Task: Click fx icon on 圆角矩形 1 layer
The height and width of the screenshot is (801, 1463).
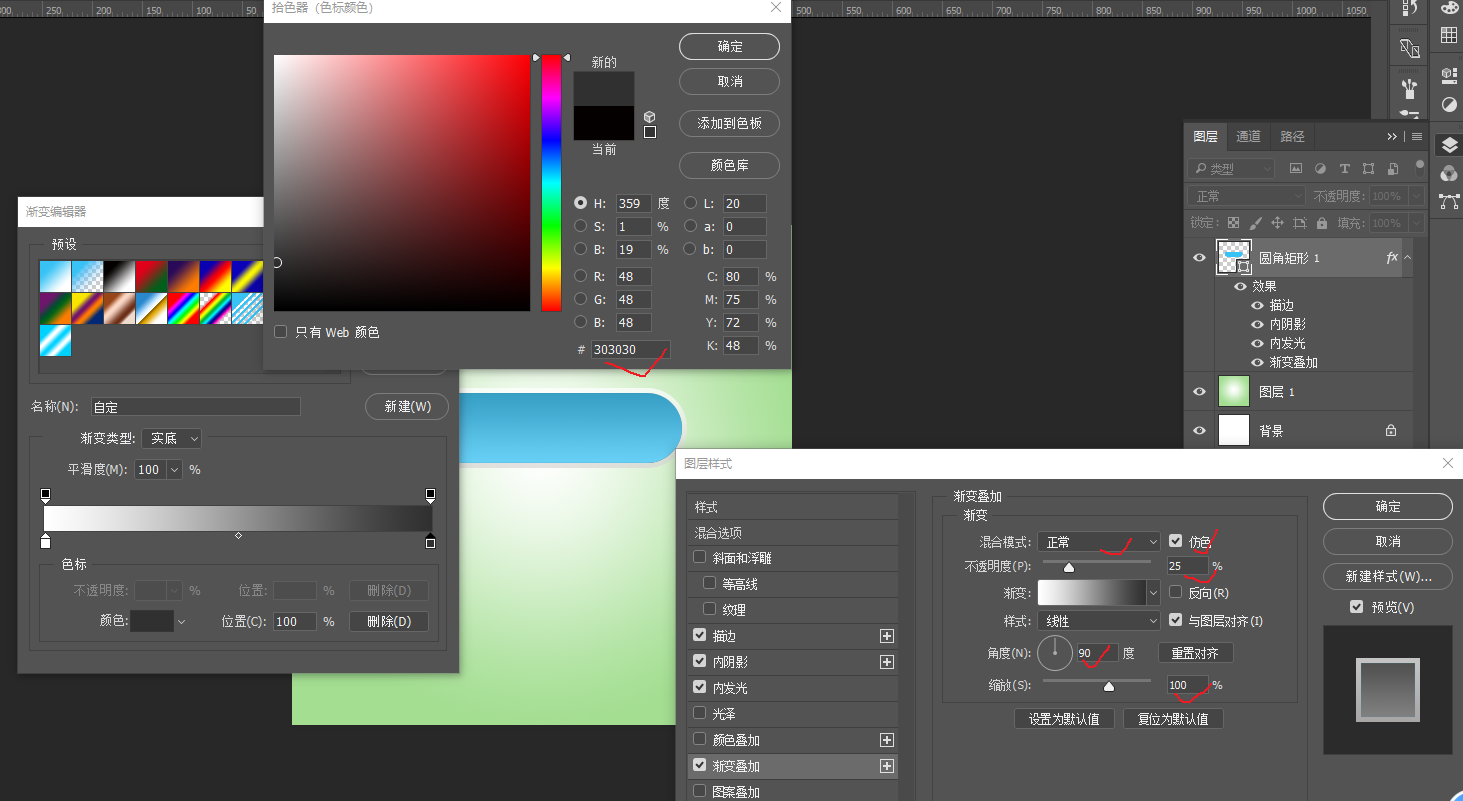Action: (x=1391, y=258)
